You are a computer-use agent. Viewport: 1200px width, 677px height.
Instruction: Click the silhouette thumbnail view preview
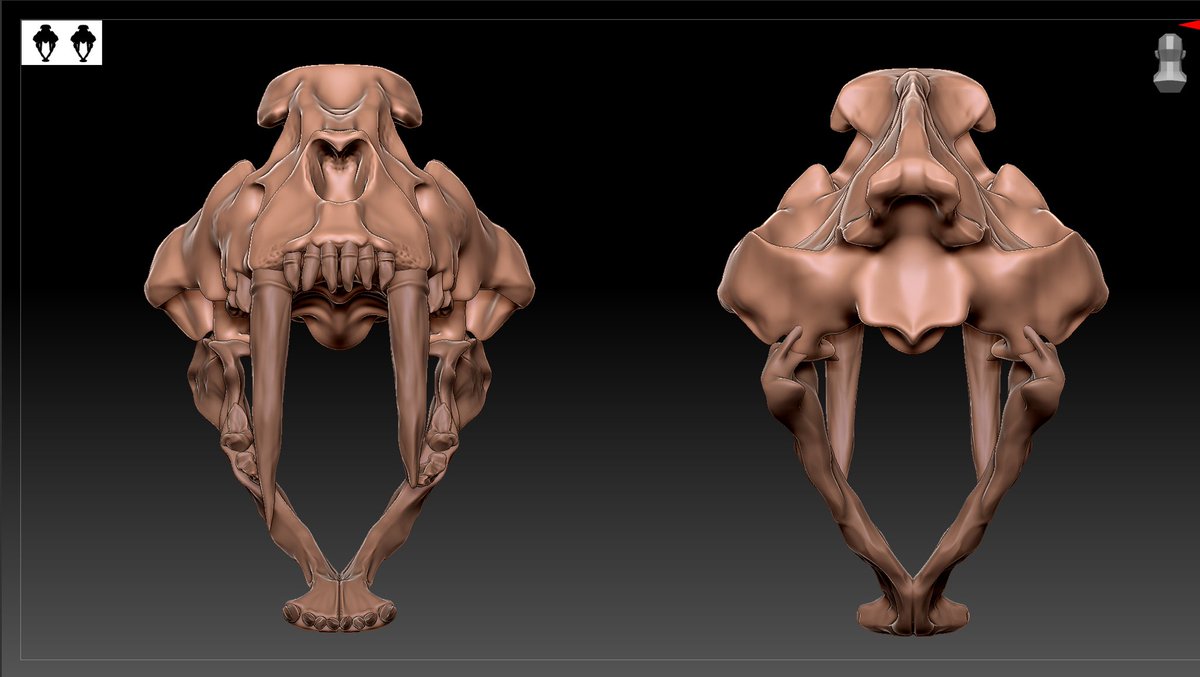point(62,43)
